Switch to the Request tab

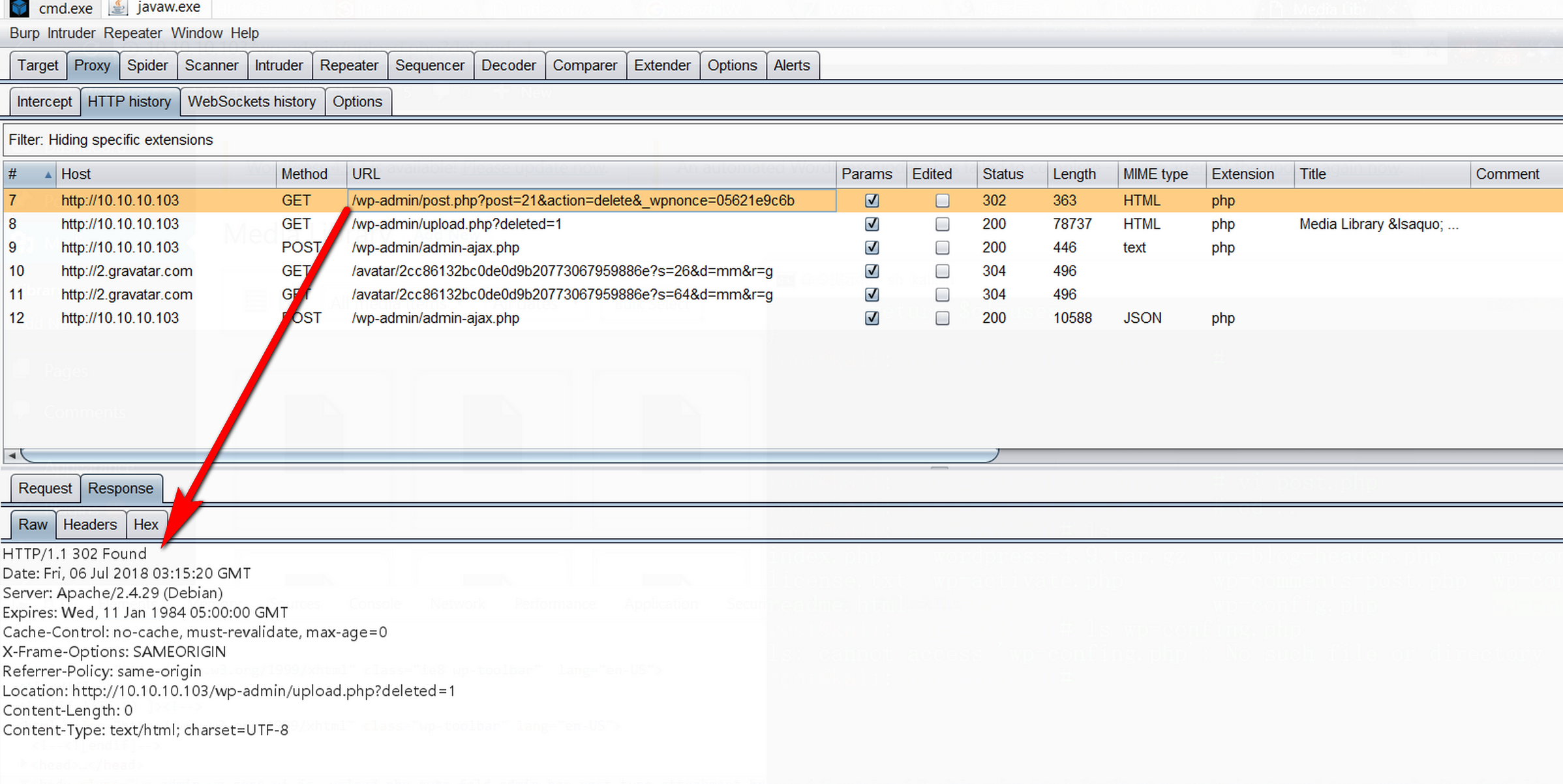coord(44,489)
